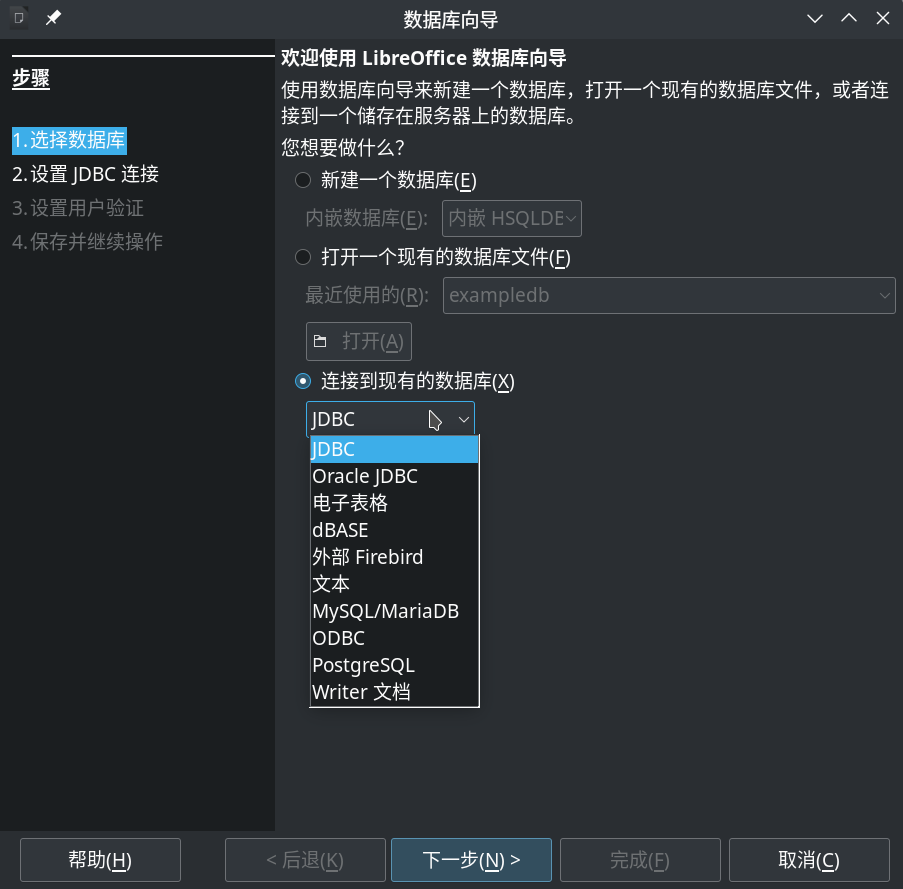Choose JDBC from the dropdown list
This screenshot has width=903, height=889.
(394, 449)
